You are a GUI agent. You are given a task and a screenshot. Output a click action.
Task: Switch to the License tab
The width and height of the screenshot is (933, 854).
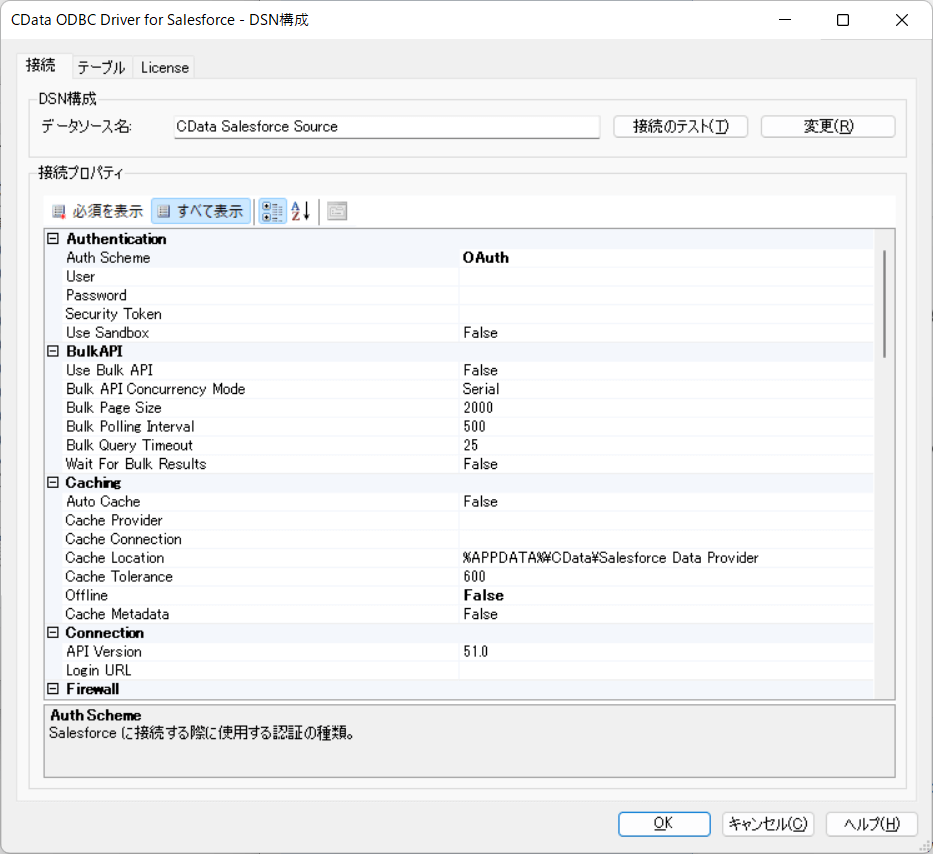[164, 68]
